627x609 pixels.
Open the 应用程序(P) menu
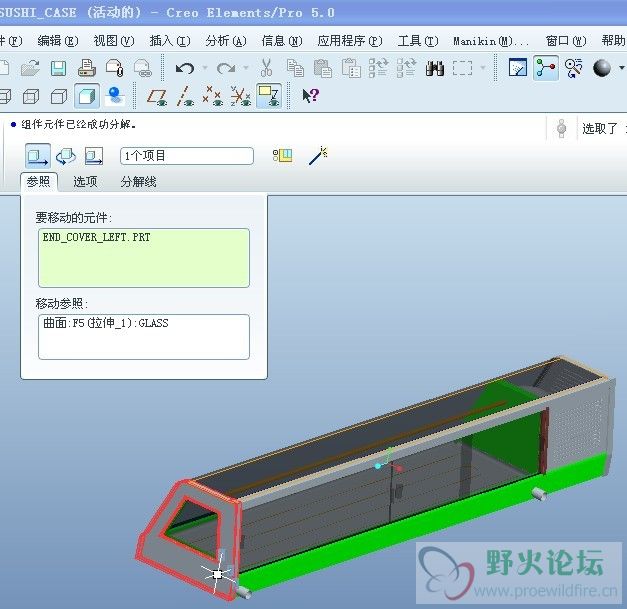(350, 40)
